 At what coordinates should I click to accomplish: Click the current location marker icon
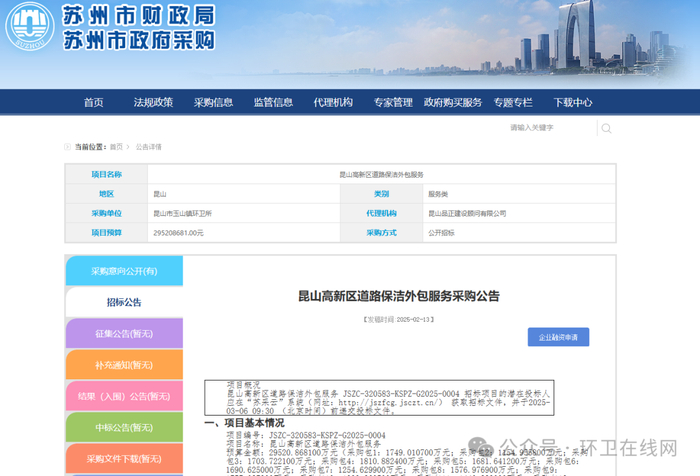coord(69,147)
